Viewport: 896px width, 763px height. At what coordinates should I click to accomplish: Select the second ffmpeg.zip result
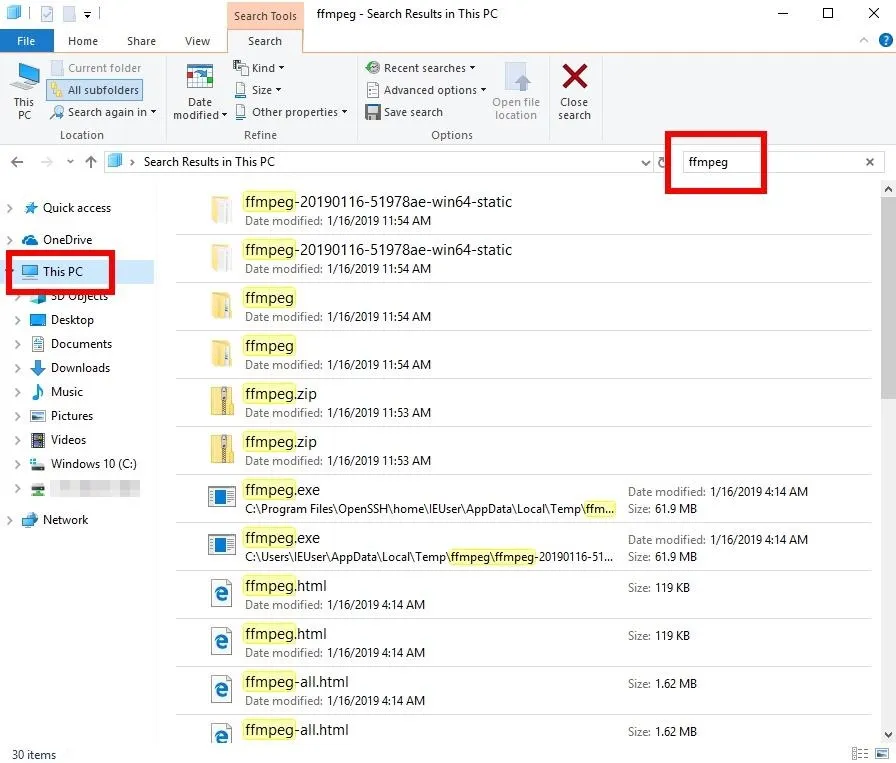[x=523, y=450]
